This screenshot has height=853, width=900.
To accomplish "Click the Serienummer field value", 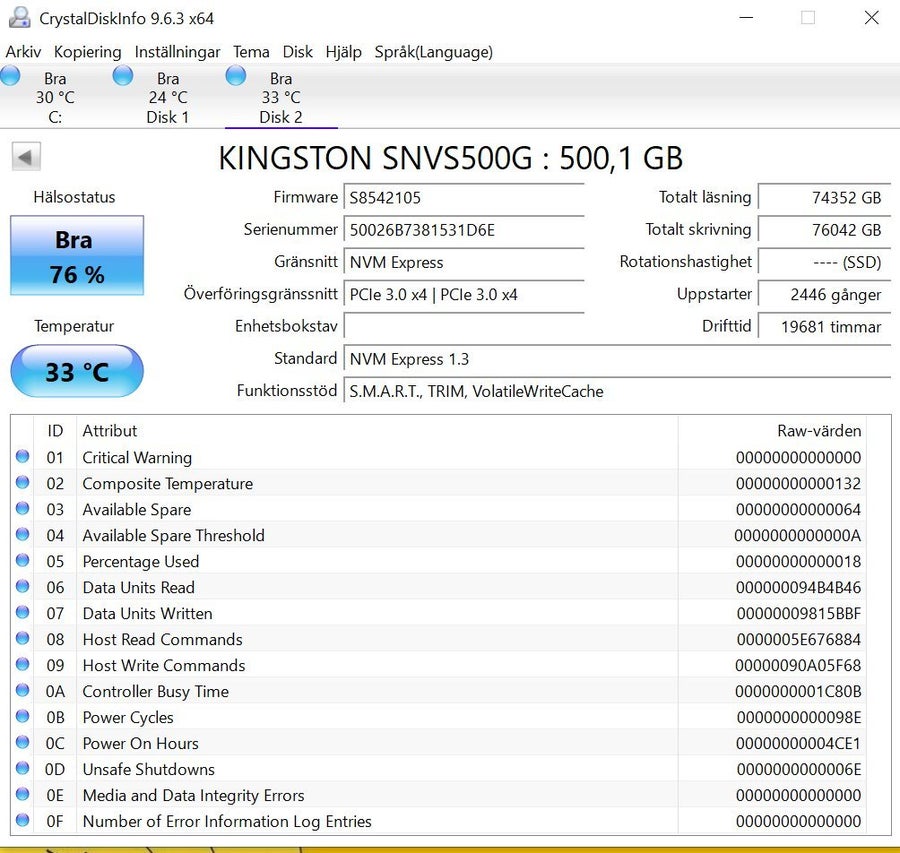I will point(464,230).
